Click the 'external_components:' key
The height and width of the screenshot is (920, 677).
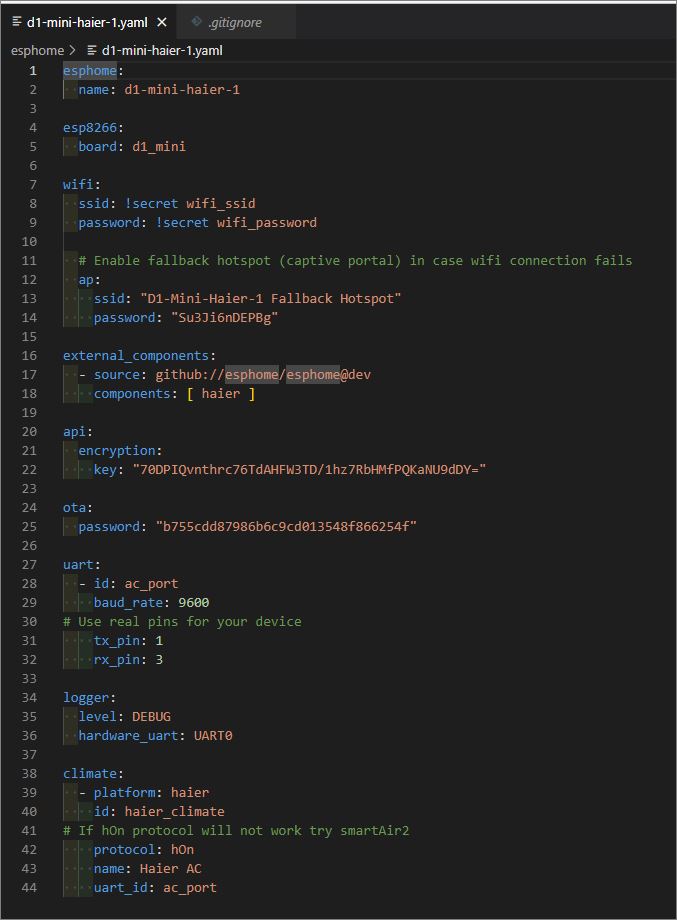click(139, 355)
